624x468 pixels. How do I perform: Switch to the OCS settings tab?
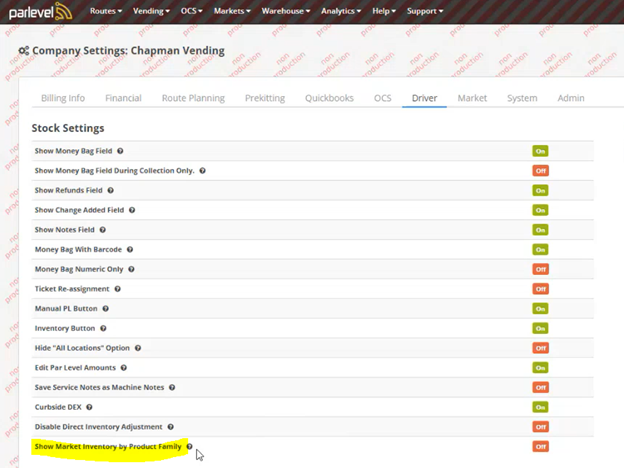coord(382,98)
